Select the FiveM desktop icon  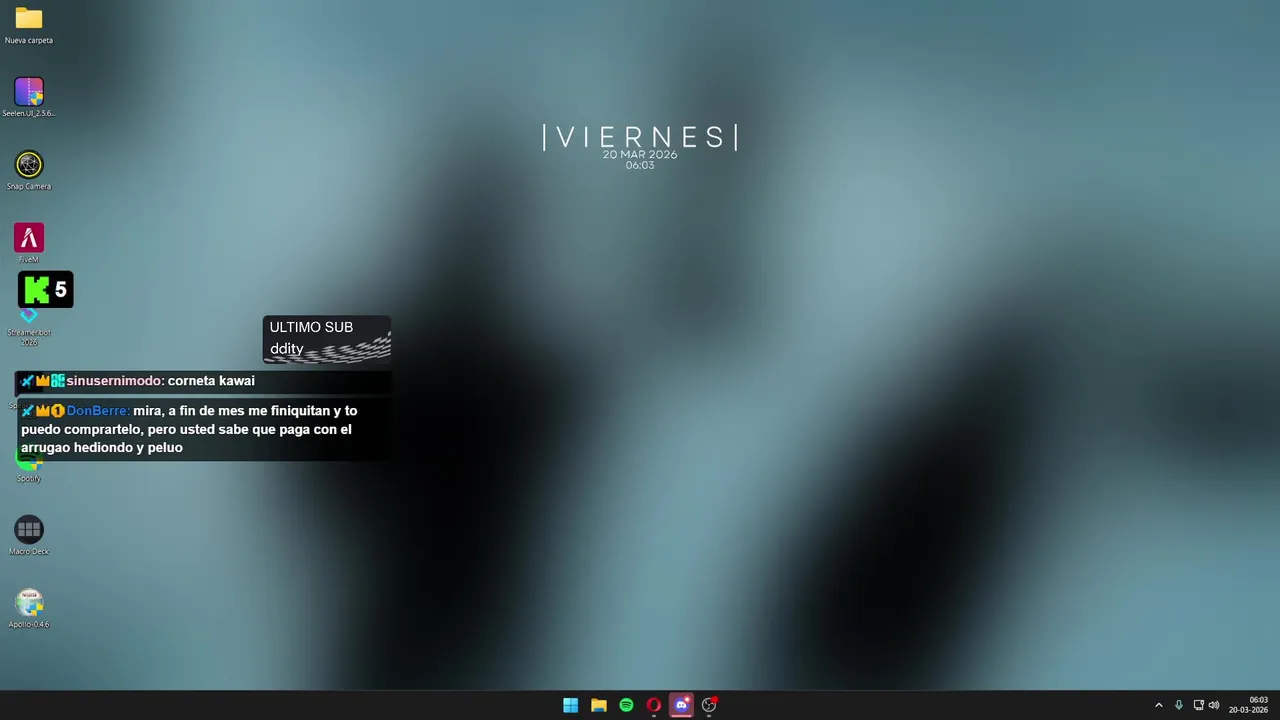(29, 243)
